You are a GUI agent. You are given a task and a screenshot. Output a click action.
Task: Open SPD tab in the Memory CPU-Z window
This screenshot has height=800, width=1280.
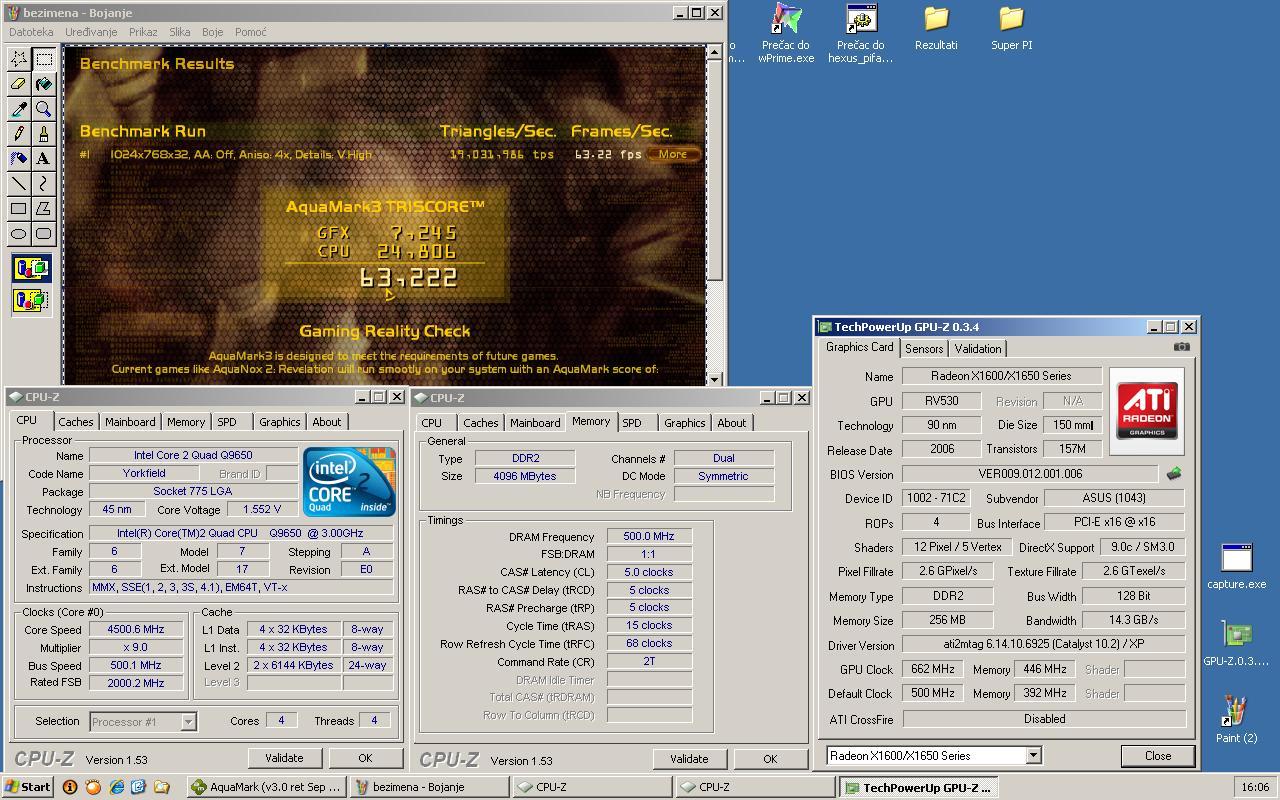tap(632, 423)
